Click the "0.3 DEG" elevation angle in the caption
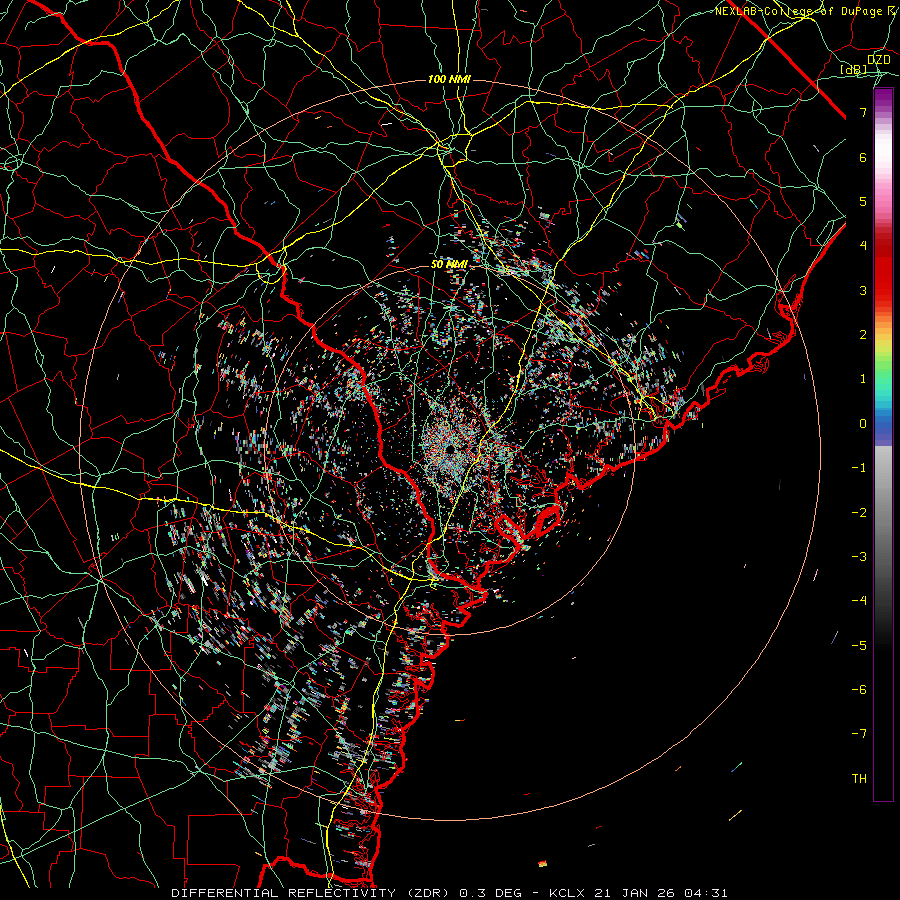The width and height of the screenshot is (900, 900). [490, 893]
